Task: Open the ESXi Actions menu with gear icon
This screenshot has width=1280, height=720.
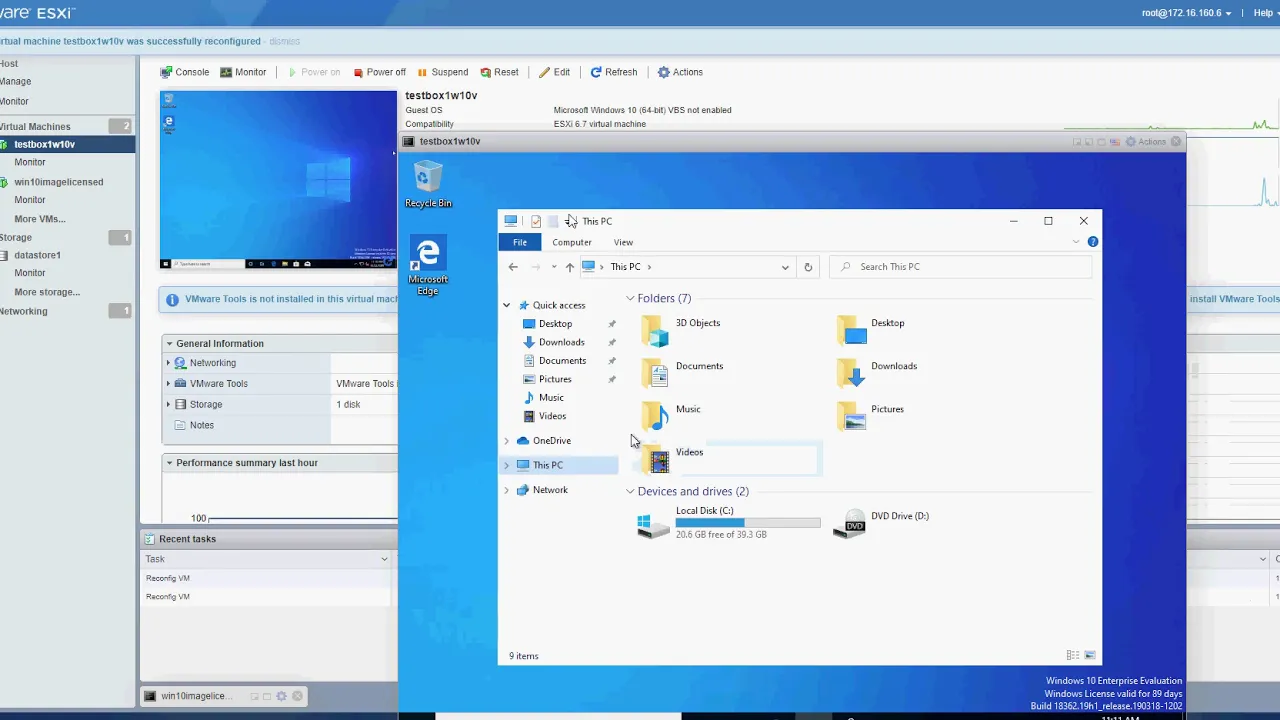Action: pyautogui.click(x=680, y=72)
